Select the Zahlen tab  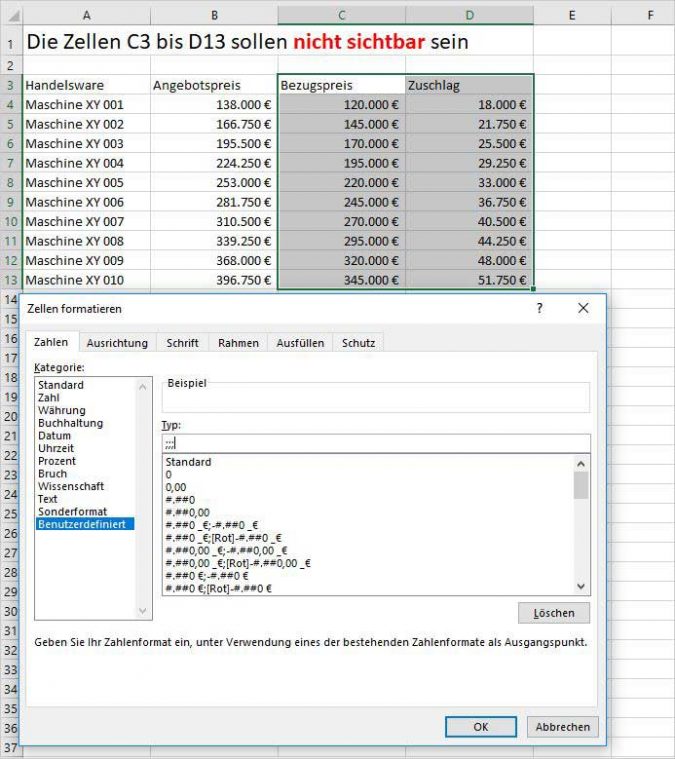(x=51, y=342)
